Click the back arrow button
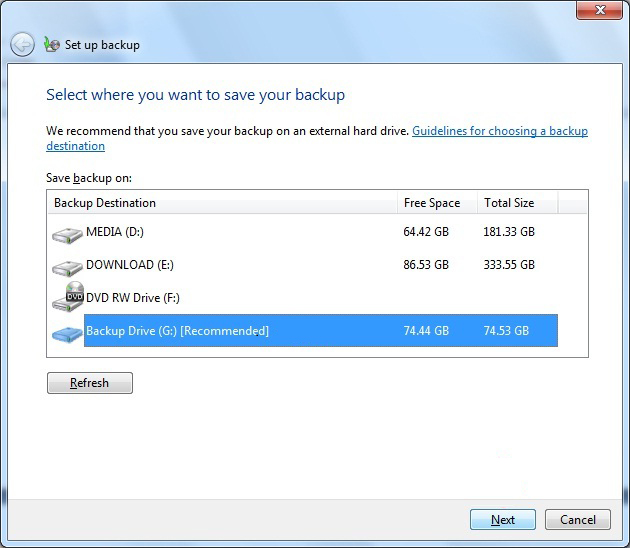The width and height of the screenshot is (630, 548). pyautogui.click(x=22, y=44)
